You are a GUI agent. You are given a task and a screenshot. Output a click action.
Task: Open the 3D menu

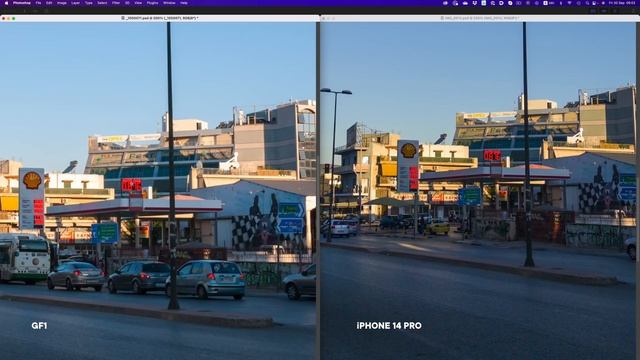[127, 3]
